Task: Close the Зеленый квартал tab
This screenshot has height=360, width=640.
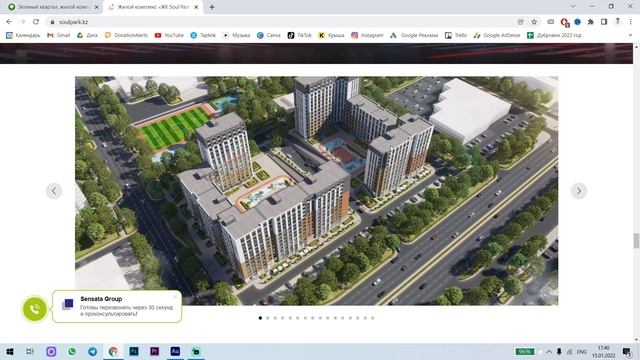Action: click(x=97, y=7)
